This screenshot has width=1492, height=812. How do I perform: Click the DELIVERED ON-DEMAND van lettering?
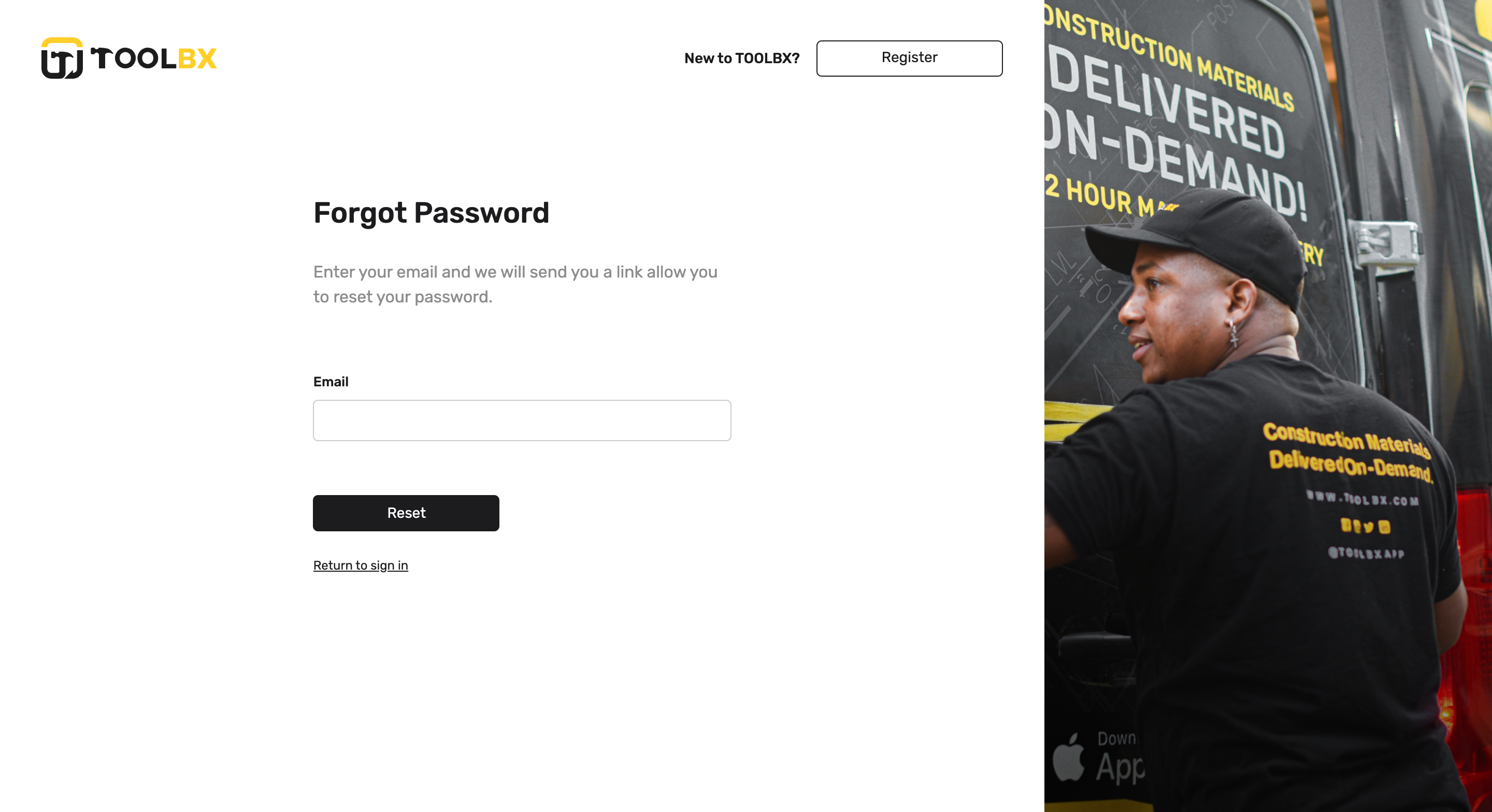[x=1176, y=132]
